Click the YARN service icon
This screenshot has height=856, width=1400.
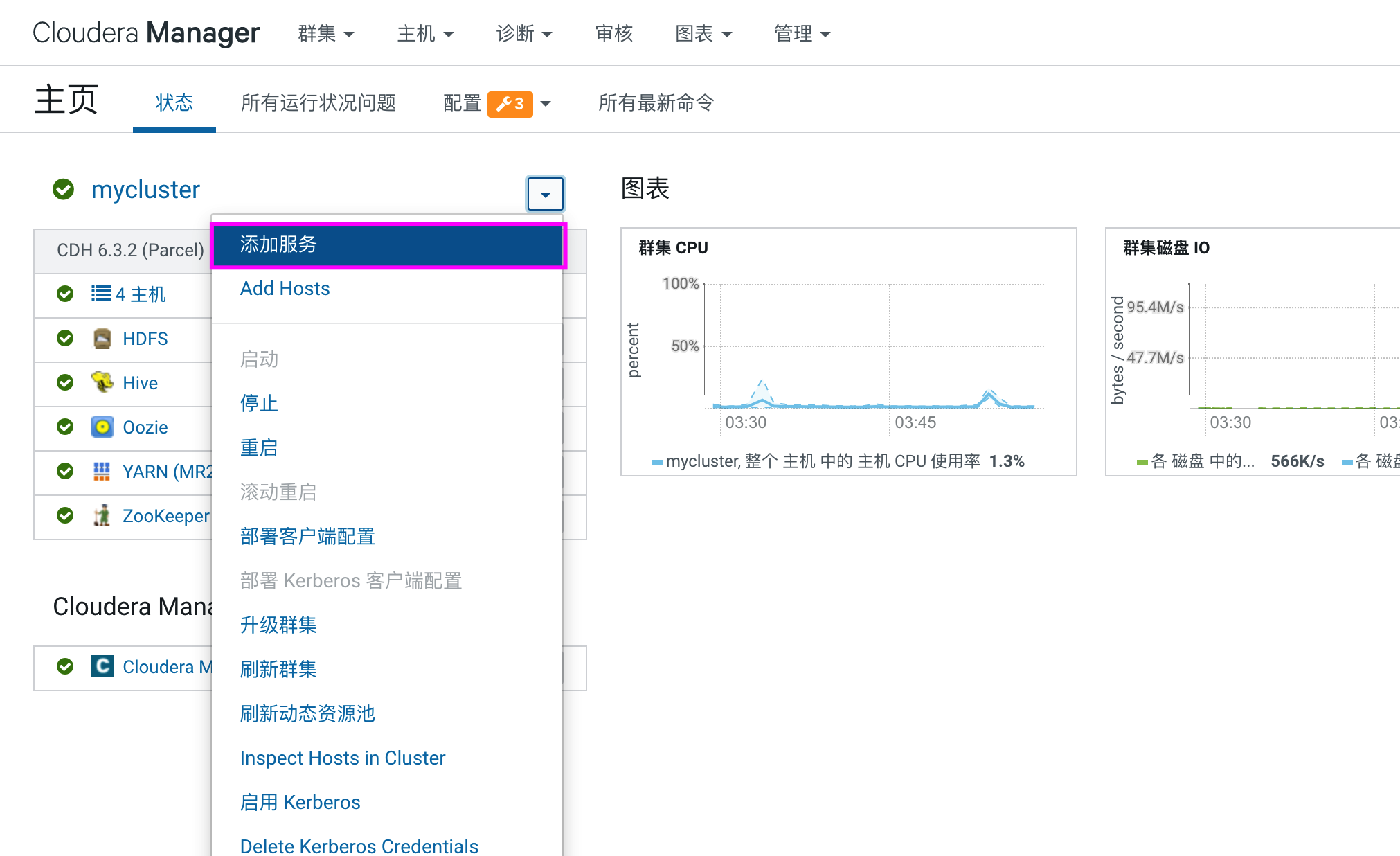pos(102,472)
